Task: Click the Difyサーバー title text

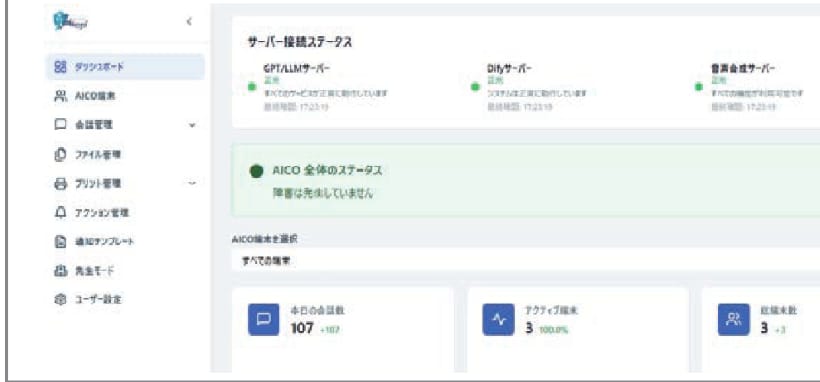Action: pyautogui.click(x=509, y=69)
